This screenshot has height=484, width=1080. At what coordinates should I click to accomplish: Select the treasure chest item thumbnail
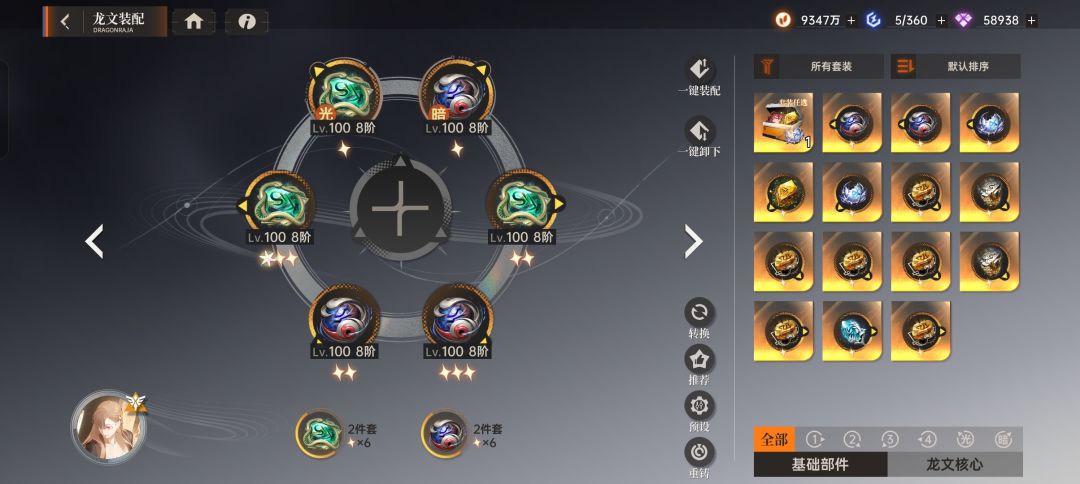783,123
